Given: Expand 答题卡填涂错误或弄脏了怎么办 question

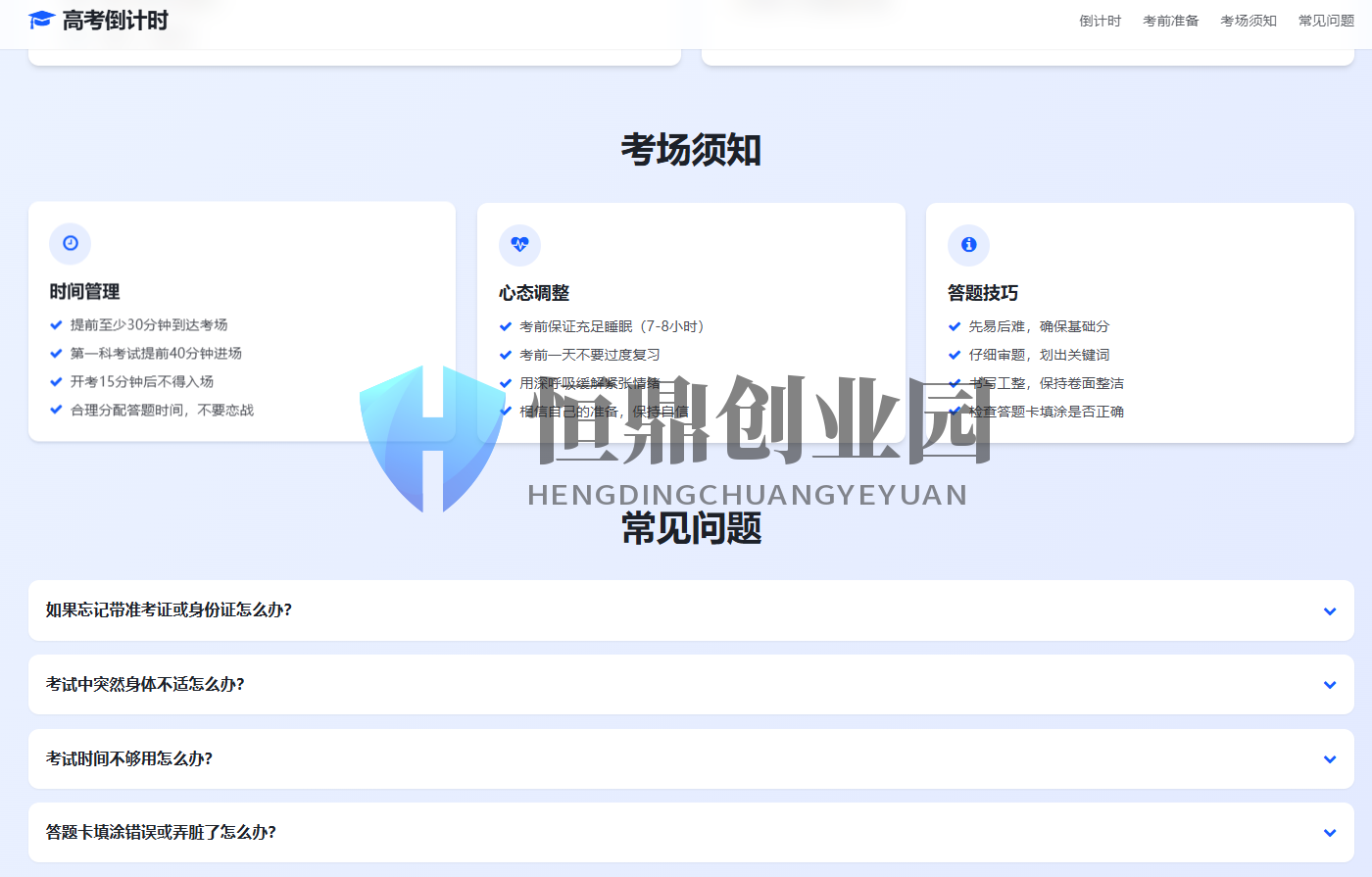Looking at the screenshot, I should click(x=691, y=833).
